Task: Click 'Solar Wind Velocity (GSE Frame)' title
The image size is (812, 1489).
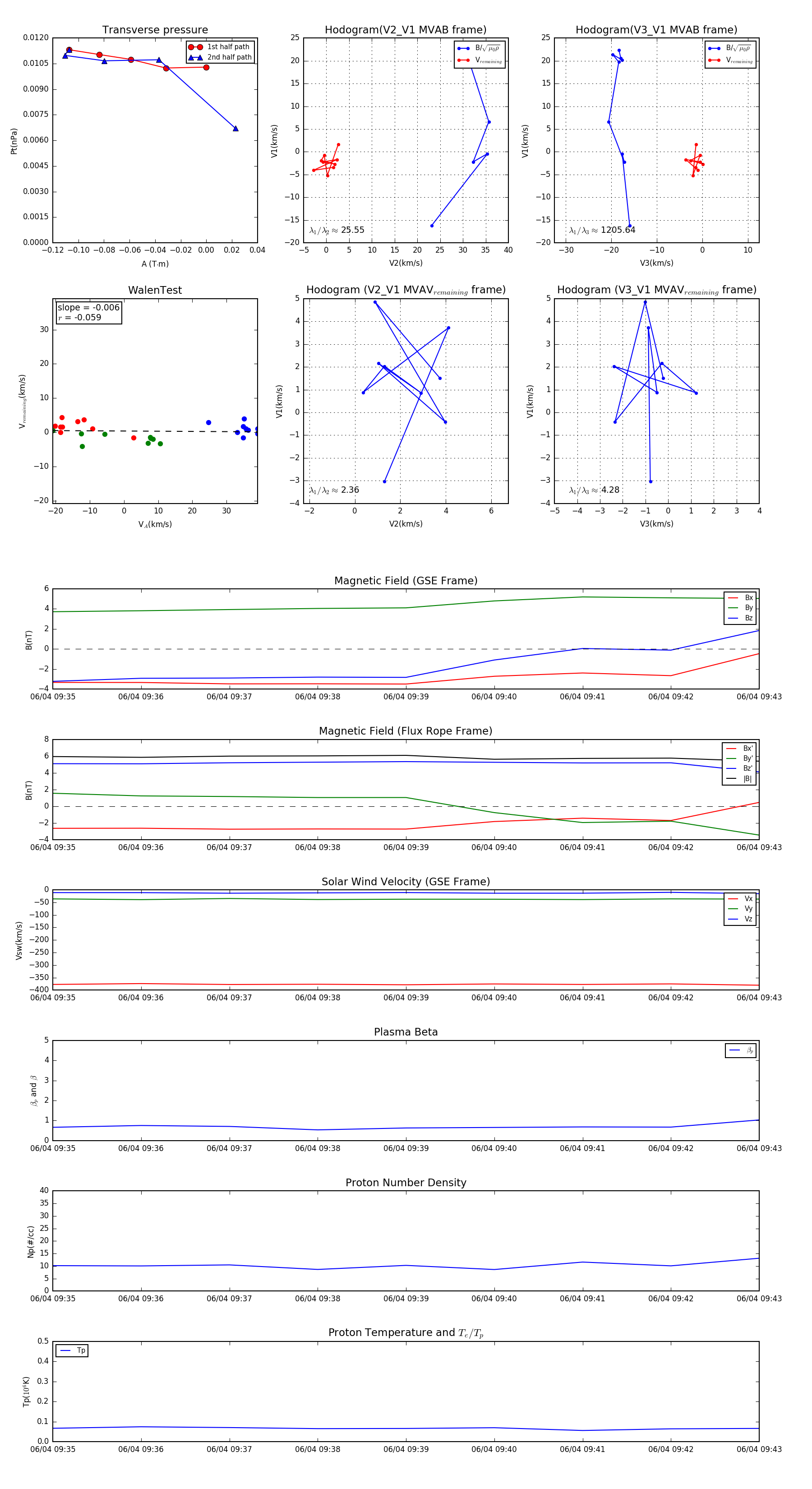Action: 406,882
